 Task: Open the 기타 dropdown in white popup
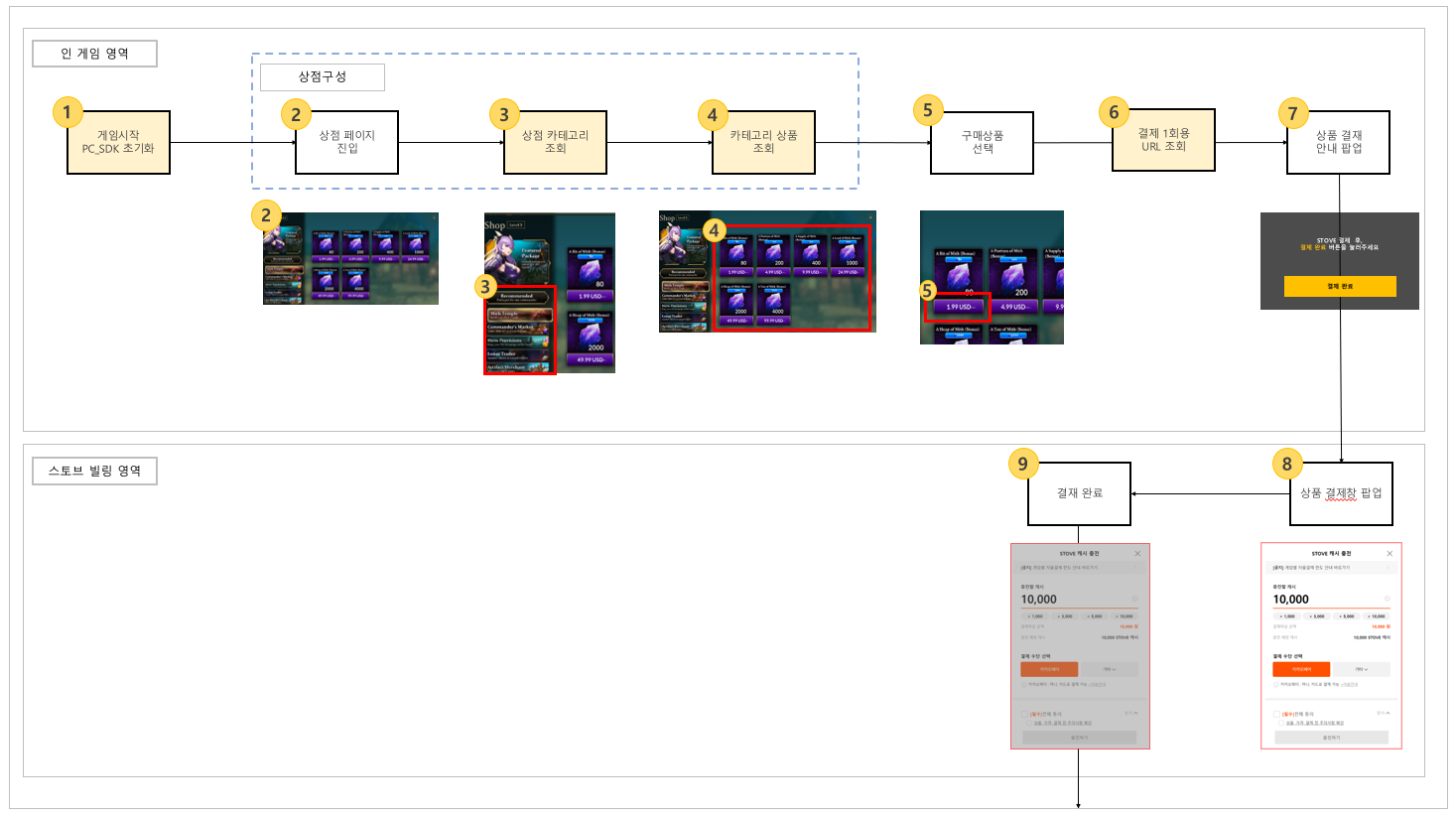1362,669
